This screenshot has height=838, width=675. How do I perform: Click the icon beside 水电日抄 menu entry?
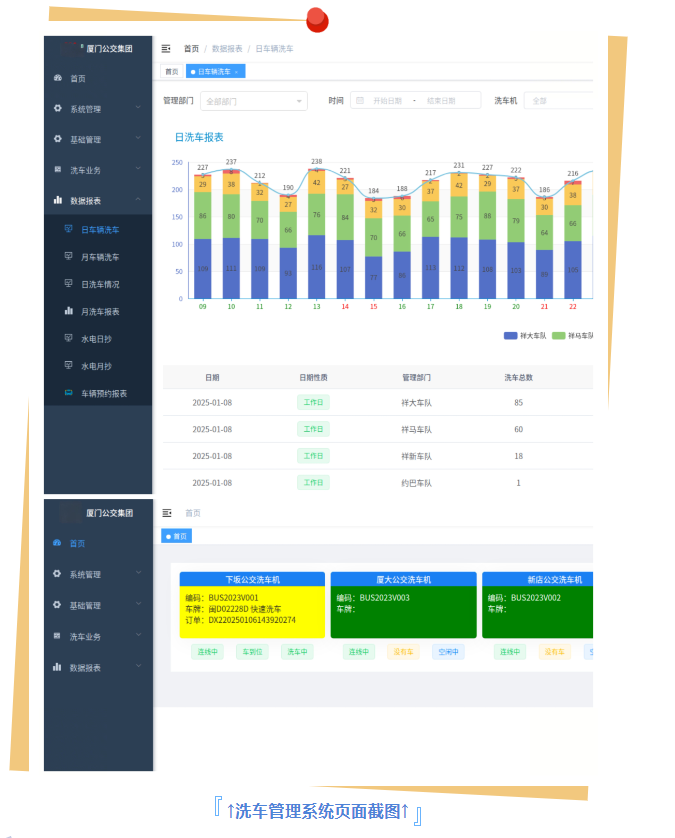coord(68,339)
